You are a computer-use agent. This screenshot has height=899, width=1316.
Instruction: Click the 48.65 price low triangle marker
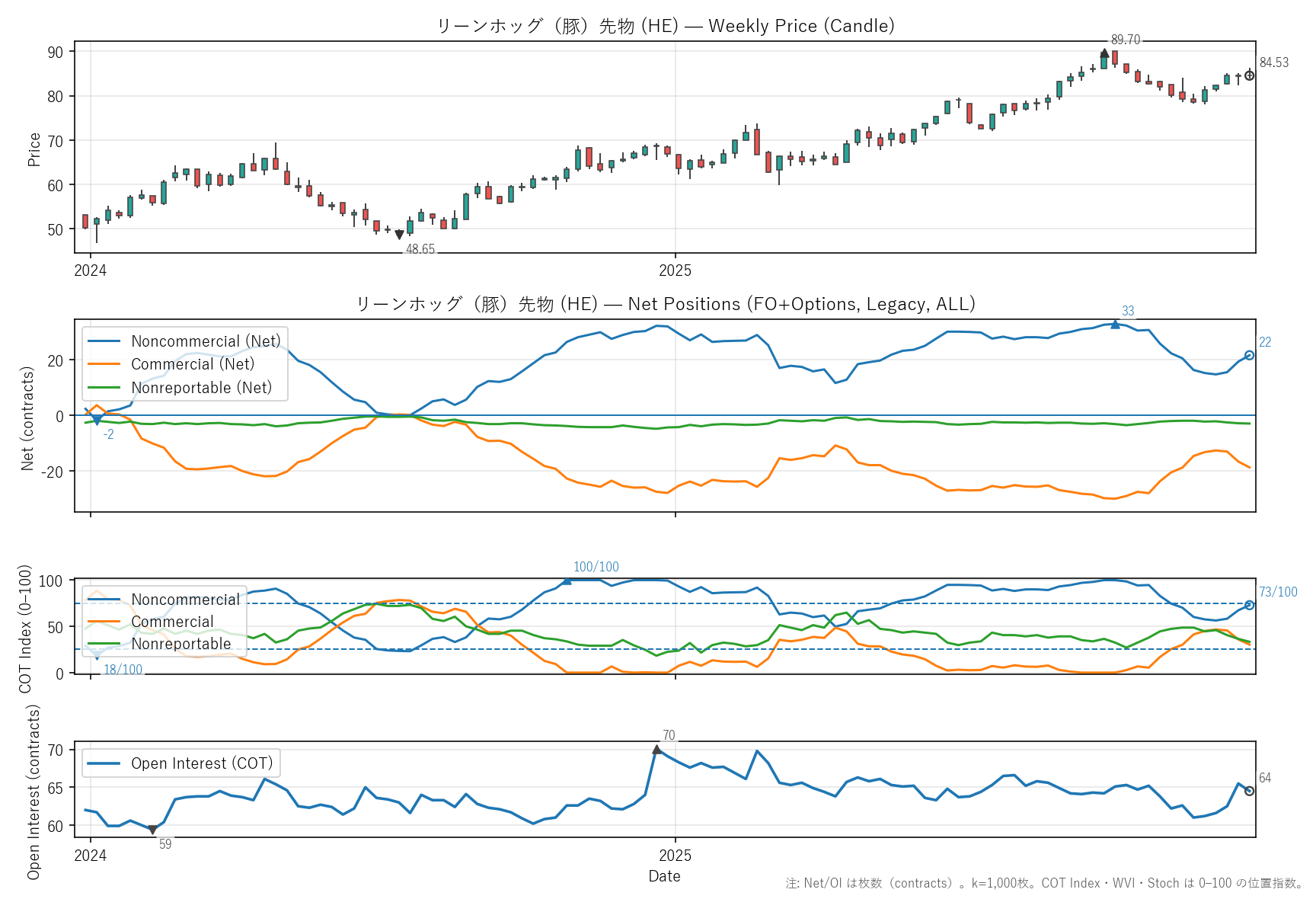point(399,235)
